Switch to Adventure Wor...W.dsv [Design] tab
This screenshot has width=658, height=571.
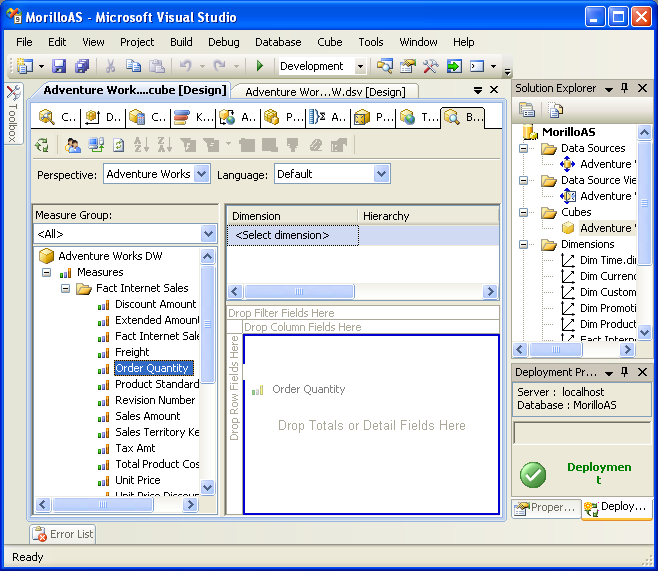[x=325, y=92]
